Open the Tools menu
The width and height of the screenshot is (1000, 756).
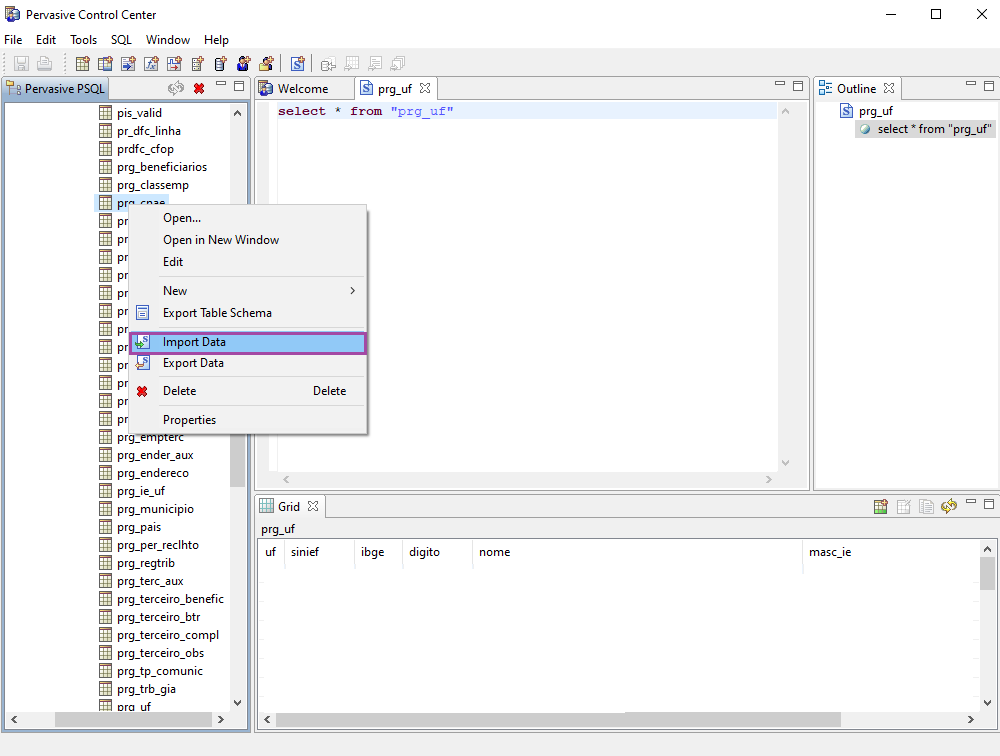pyautogui.click(x=83, y=40)
